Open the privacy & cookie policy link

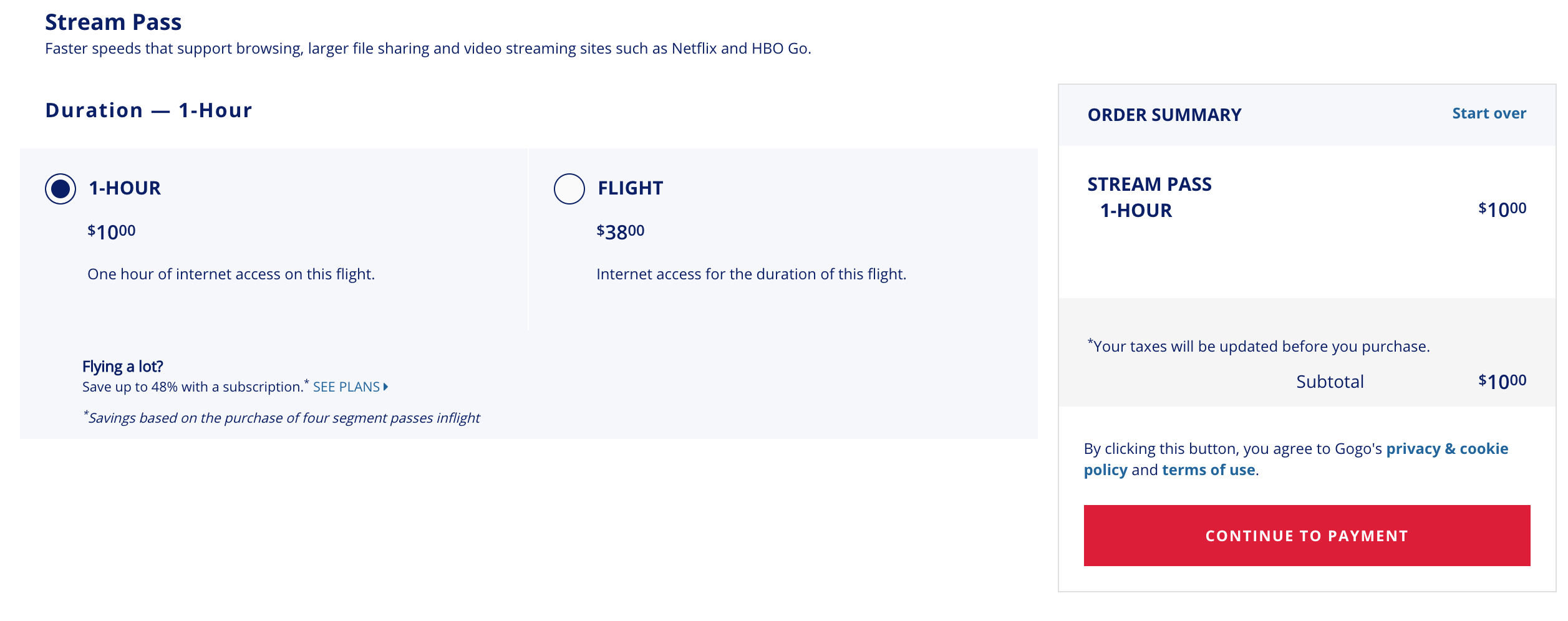[x=1446, y=449]
